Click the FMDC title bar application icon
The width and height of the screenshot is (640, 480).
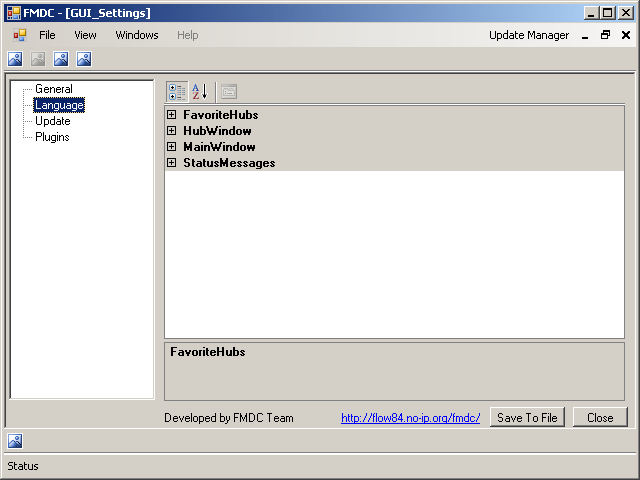(14, 13)
